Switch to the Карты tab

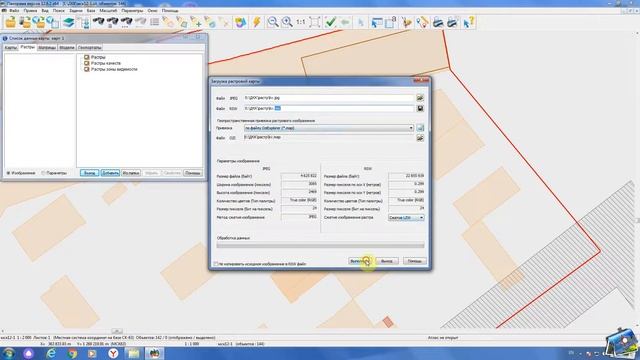point(11,48)
